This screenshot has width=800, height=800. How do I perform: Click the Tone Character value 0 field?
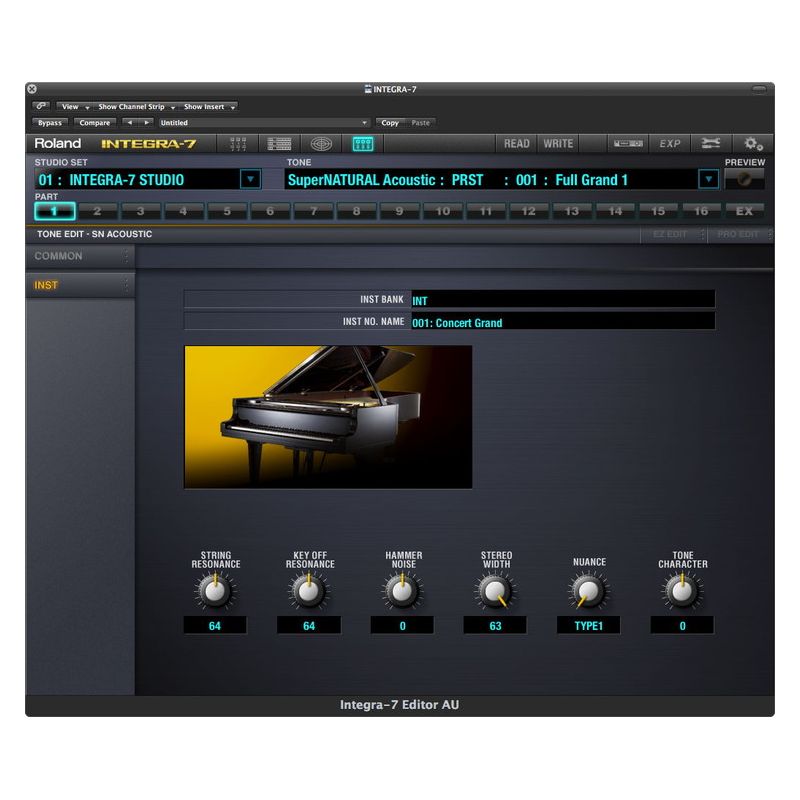point(682,626)
